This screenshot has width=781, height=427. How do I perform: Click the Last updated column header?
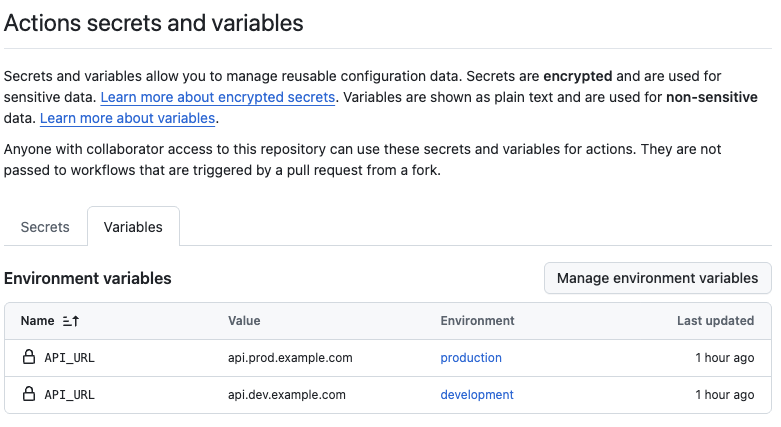coord(715,321)
